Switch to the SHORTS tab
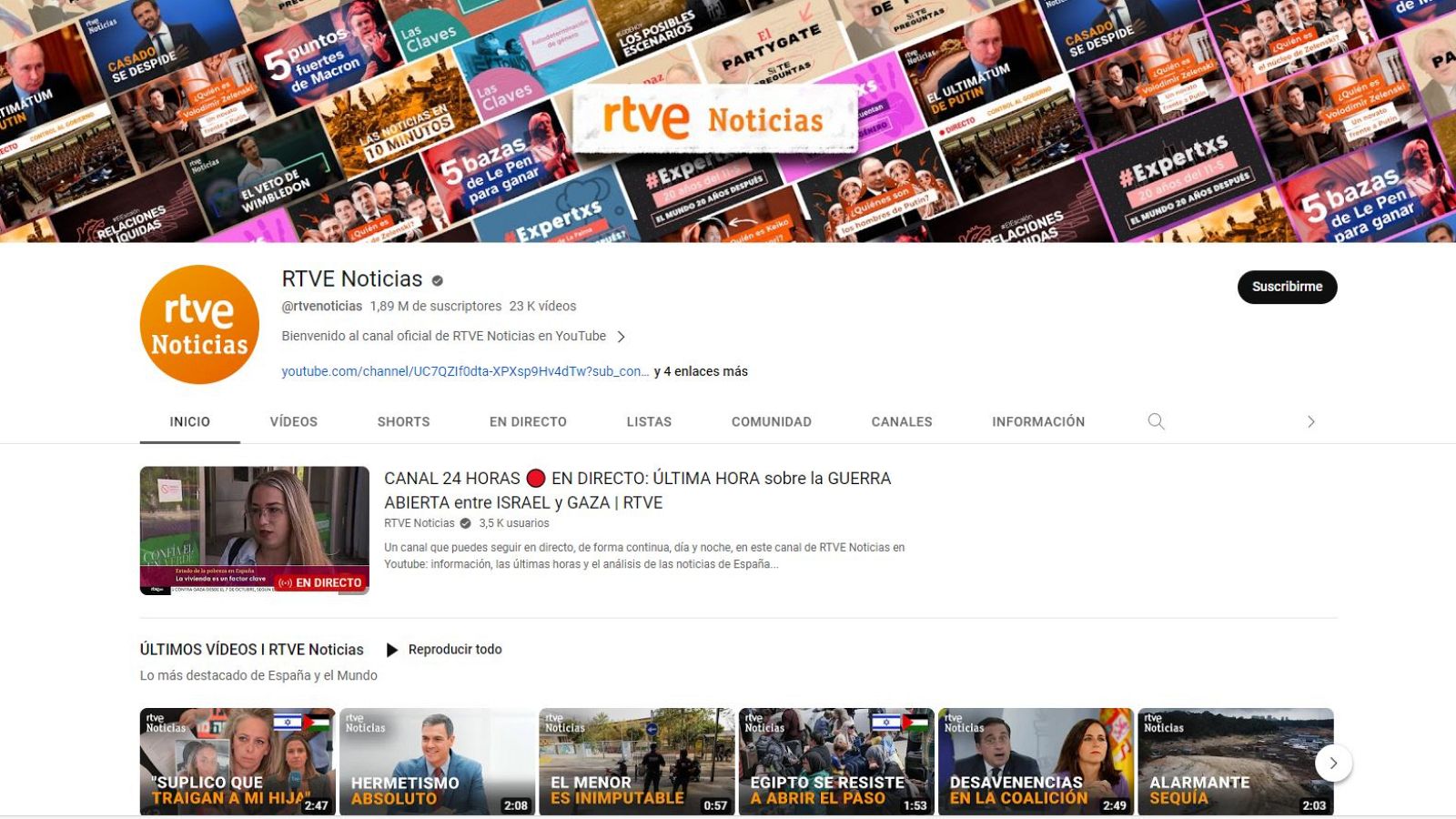 pyautogui.click(x=403, y=421)
